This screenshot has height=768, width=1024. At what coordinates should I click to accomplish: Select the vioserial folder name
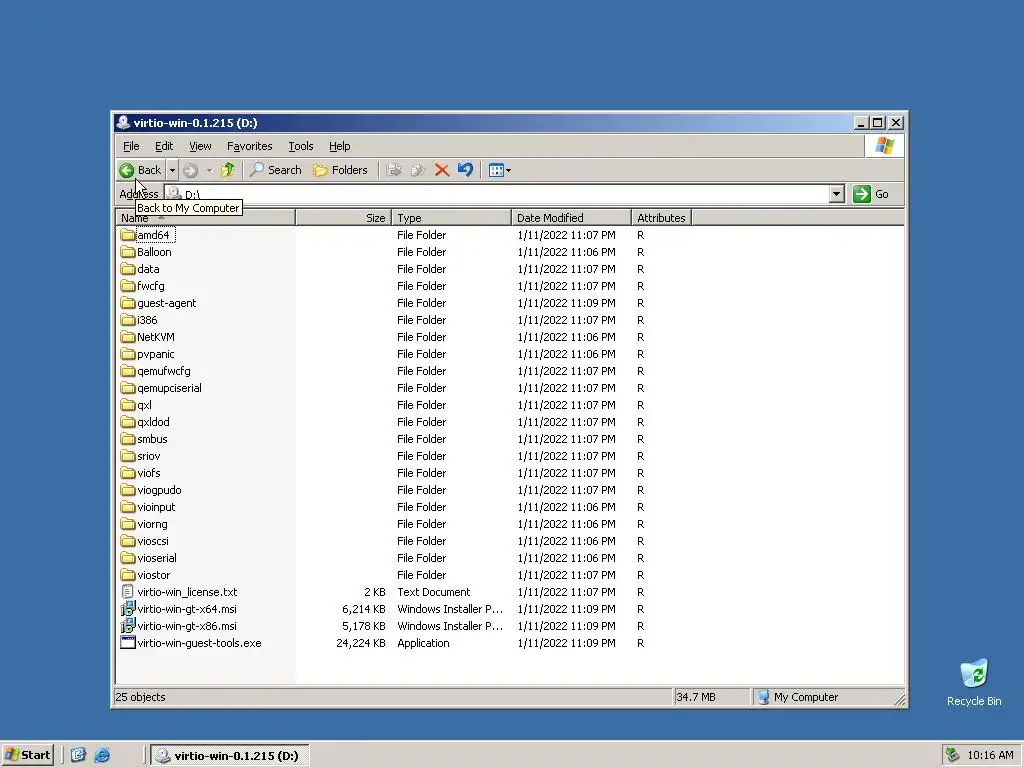pyautogui.click(x=157, y=558)
